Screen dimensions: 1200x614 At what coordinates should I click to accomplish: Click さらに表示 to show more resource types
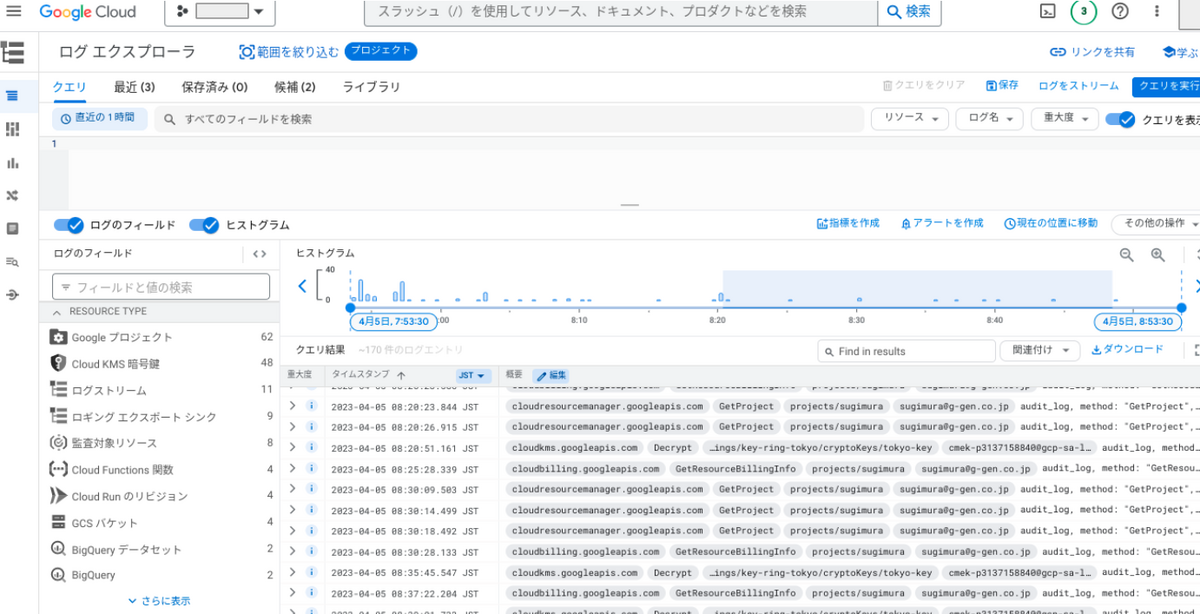point(159,601)
